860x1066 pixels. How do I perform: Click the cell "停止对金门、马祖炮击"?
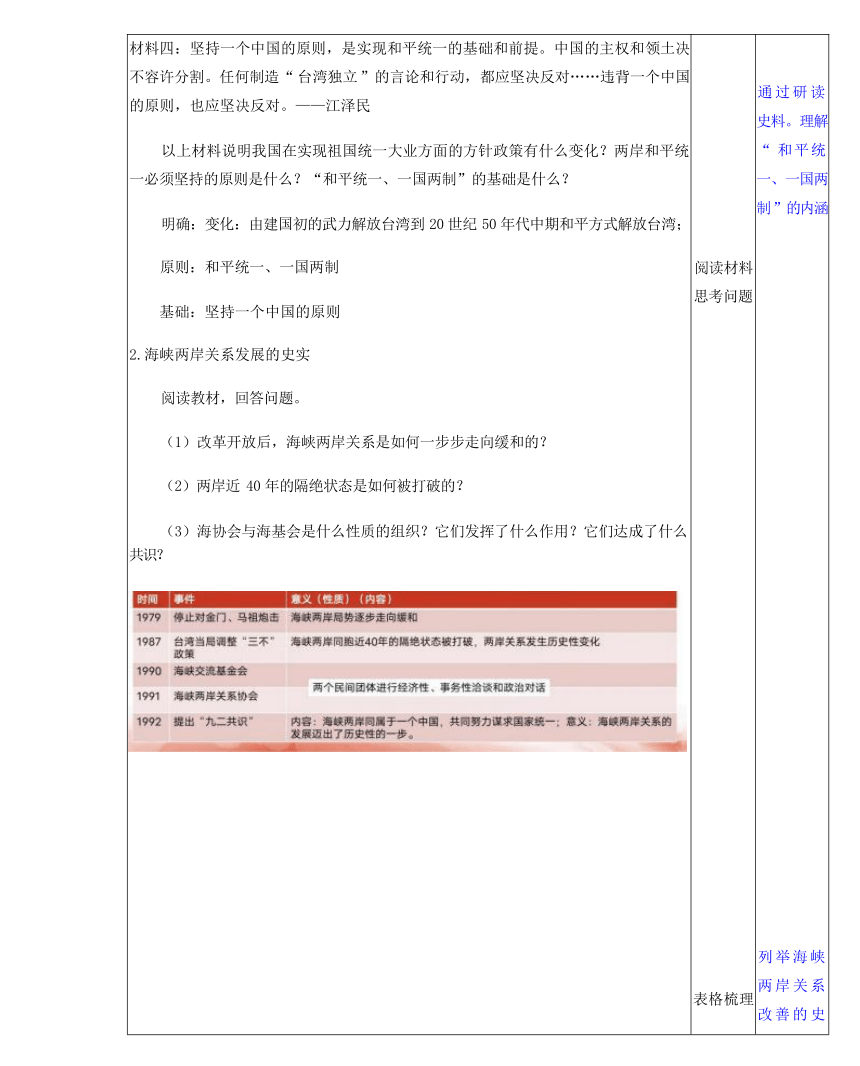[226, 617]
